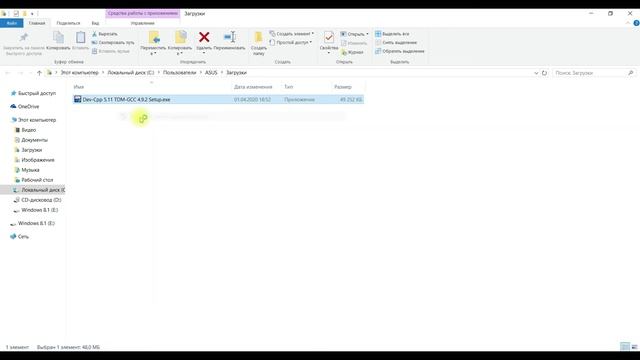Open the Управление tab
This screenshot has width=640, height=360.
tap(142, 23)
